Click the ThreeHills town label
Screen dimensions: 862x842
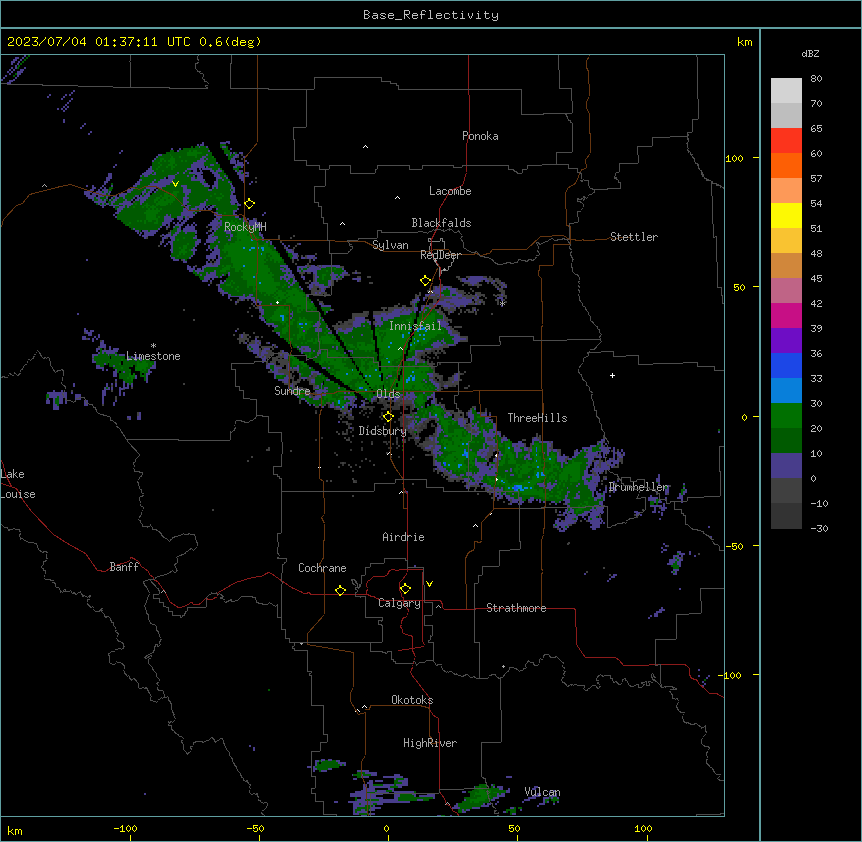pos(537,418)
